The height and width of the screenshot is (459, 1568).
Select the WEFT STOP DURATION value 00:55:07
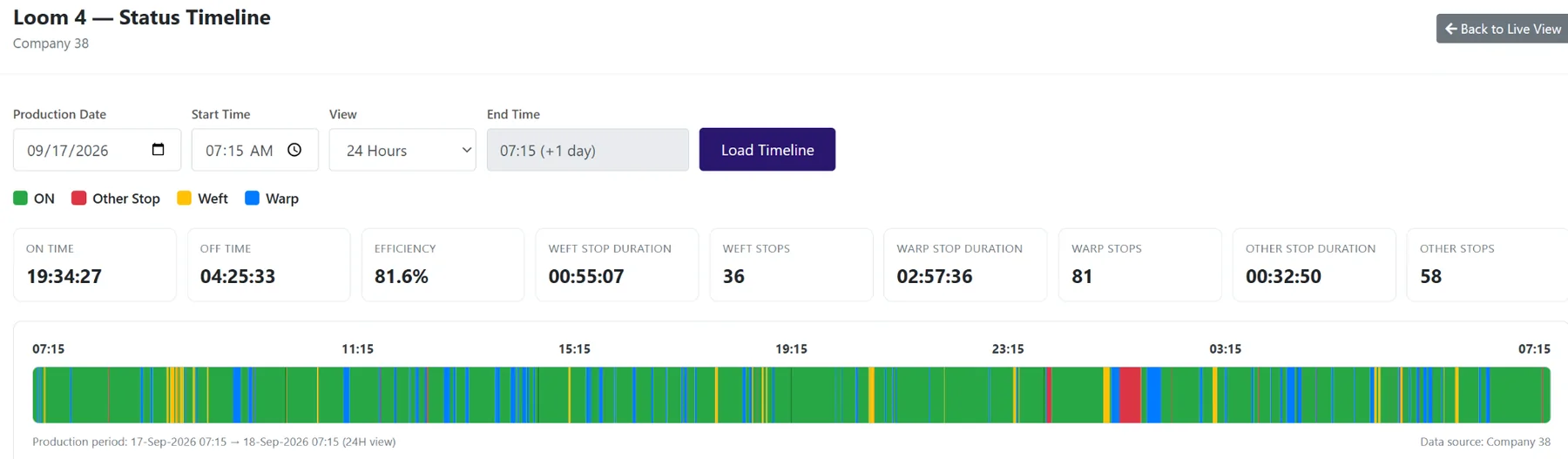[x=586, y=276]
